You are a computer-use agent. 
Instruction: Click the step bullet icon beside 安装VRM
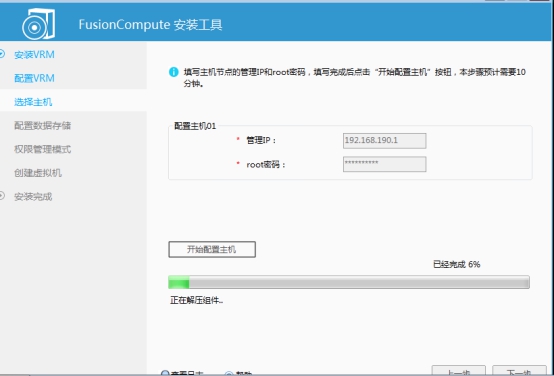(x=2, y=54)
